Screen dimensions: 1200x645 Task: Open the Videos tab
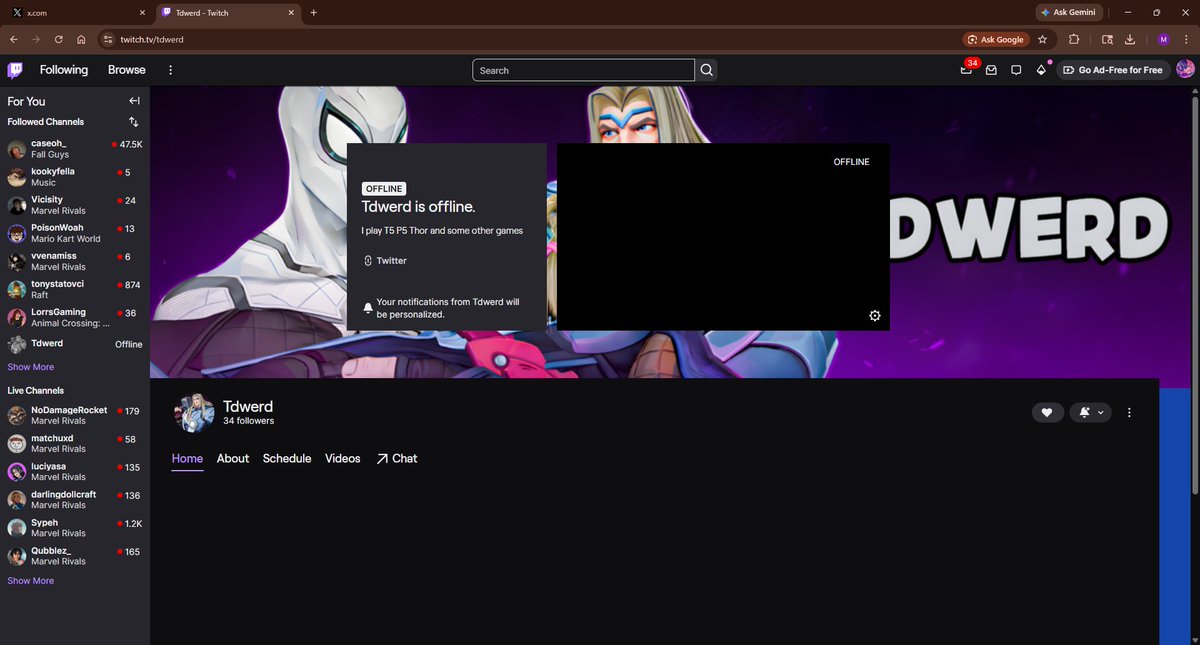tap(343, 458)
